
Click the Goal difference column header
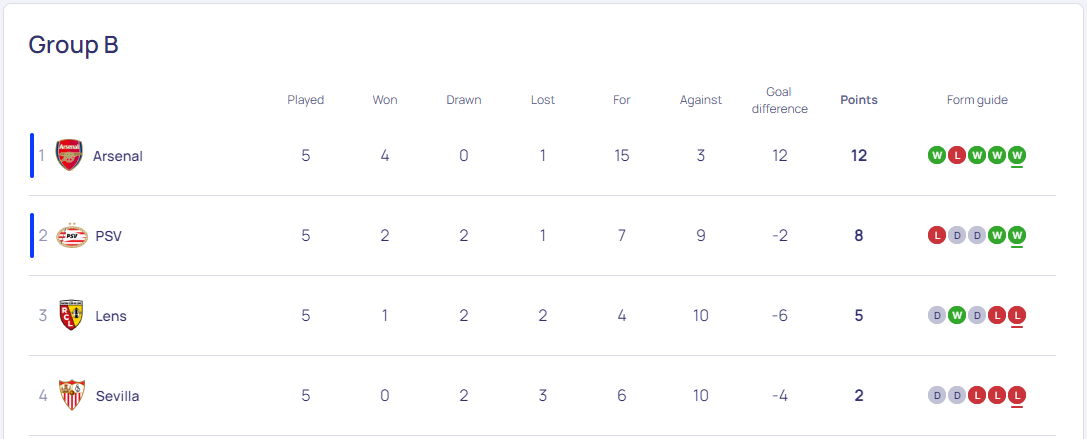click(x=780, y=100)
